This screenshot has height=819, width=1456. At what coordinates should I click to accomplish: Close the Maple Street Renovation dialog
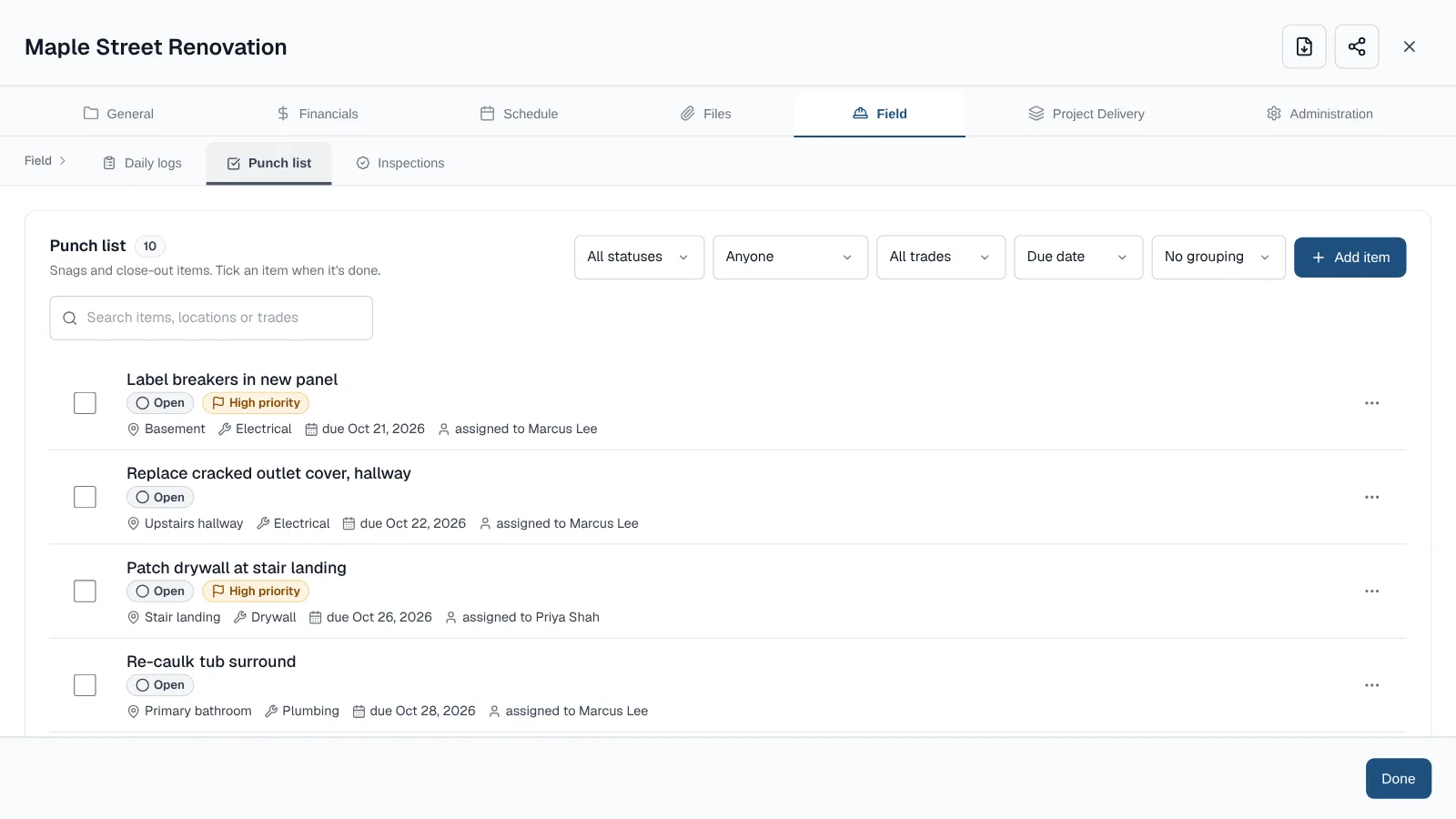point(1410,46)
